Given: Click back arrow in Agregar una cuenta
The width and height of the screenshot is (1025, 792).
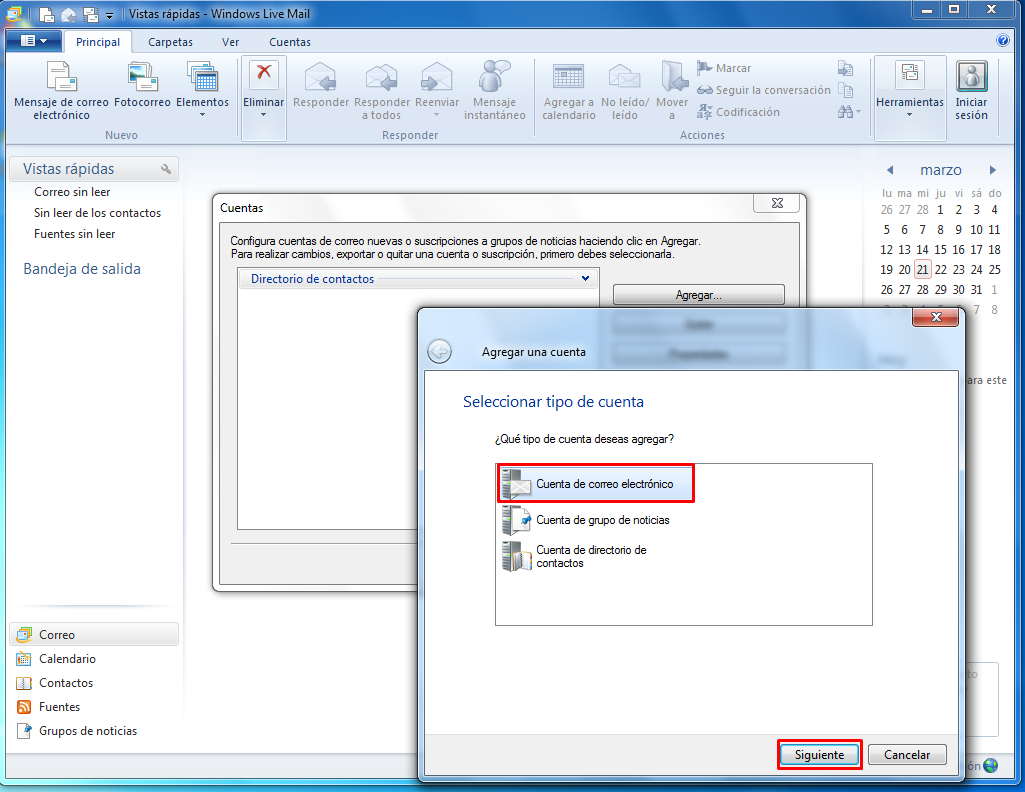Looking at the screenshot, I should (x=439, y=352).
